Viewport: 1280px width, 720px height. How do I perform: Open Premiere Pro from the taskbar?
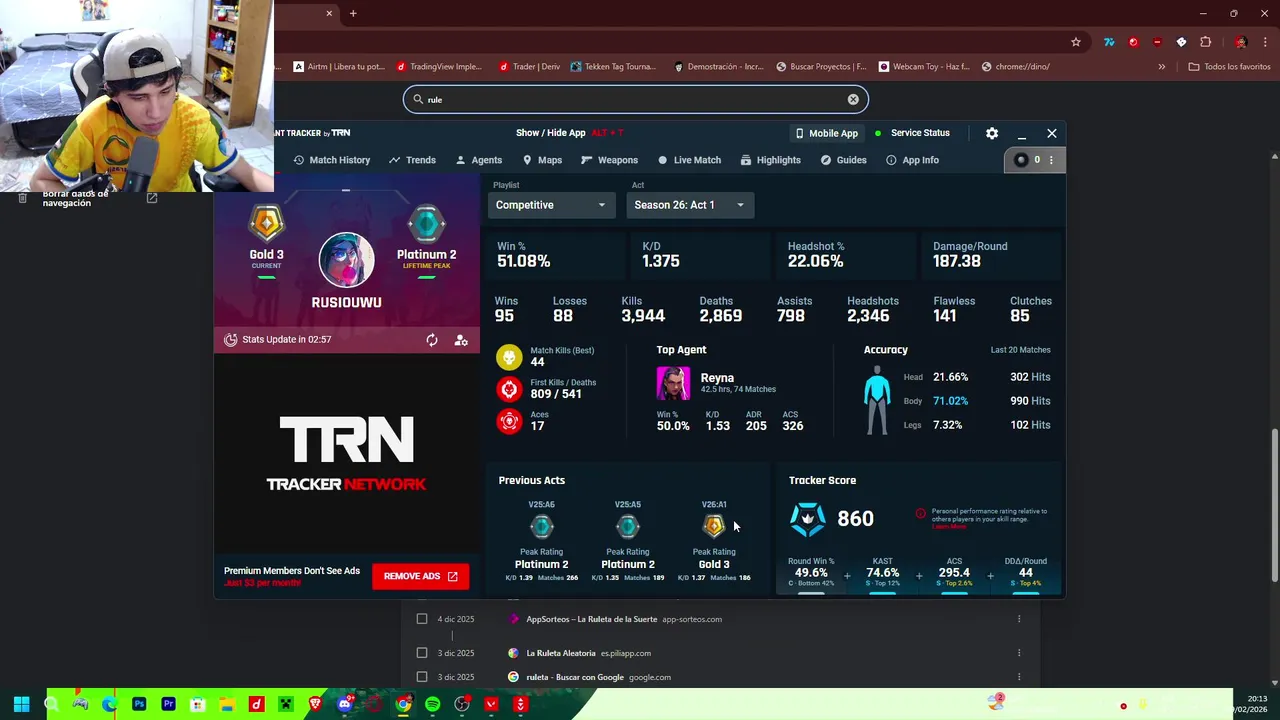168,704
